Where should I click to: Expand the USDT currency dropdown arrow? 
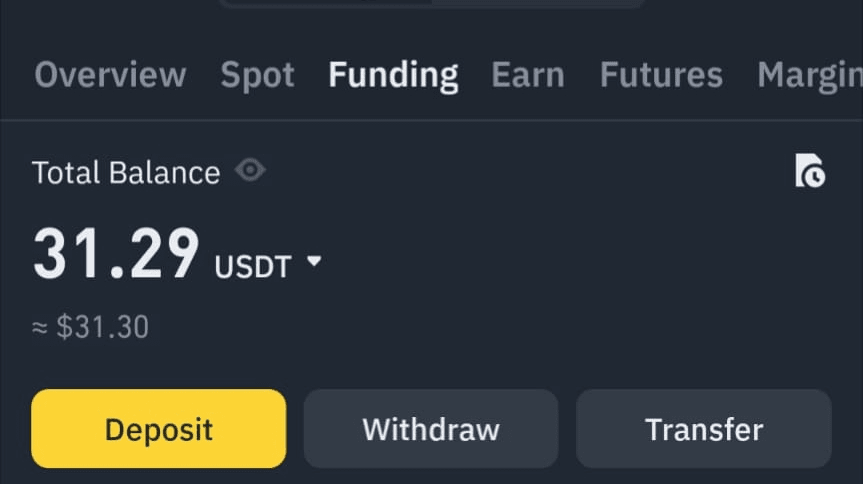314,260
